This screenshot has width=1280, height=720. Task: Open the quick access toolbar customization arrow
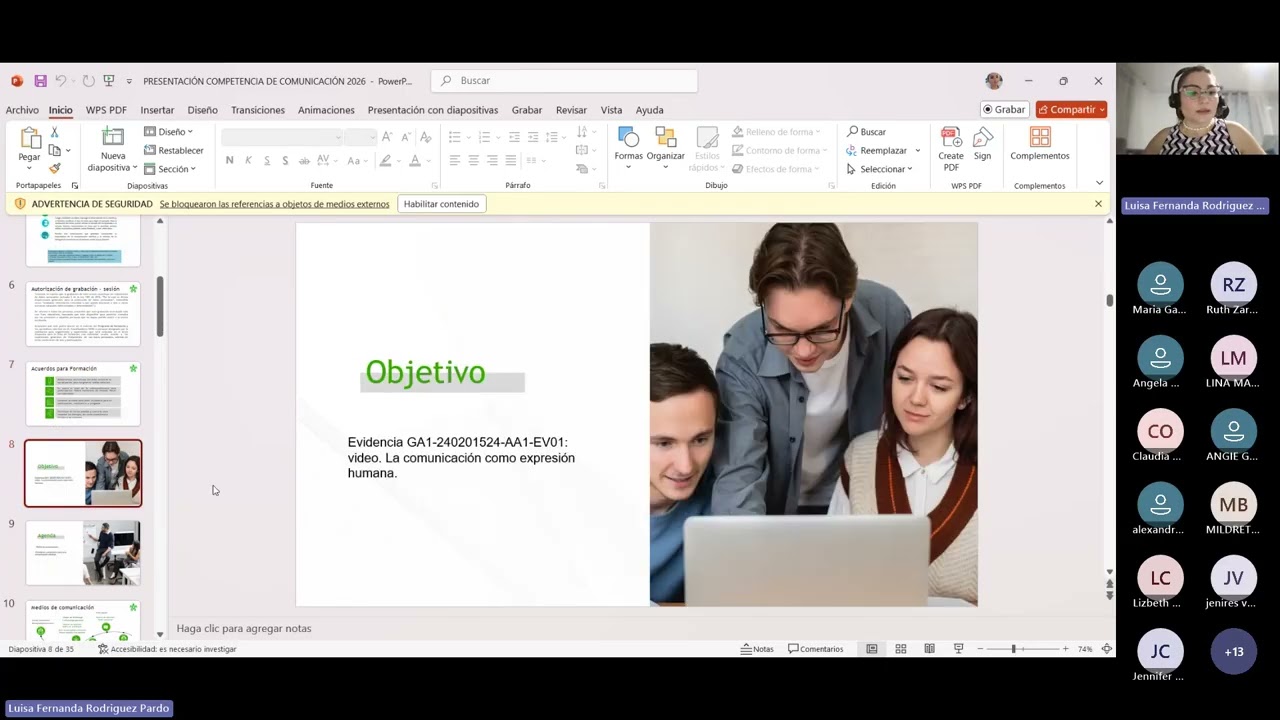coord(129,81)
